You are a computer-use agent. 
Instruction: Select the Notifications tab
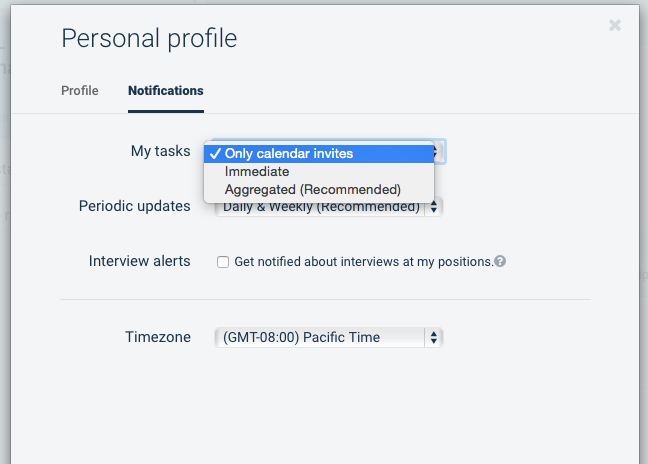[165, 91]
